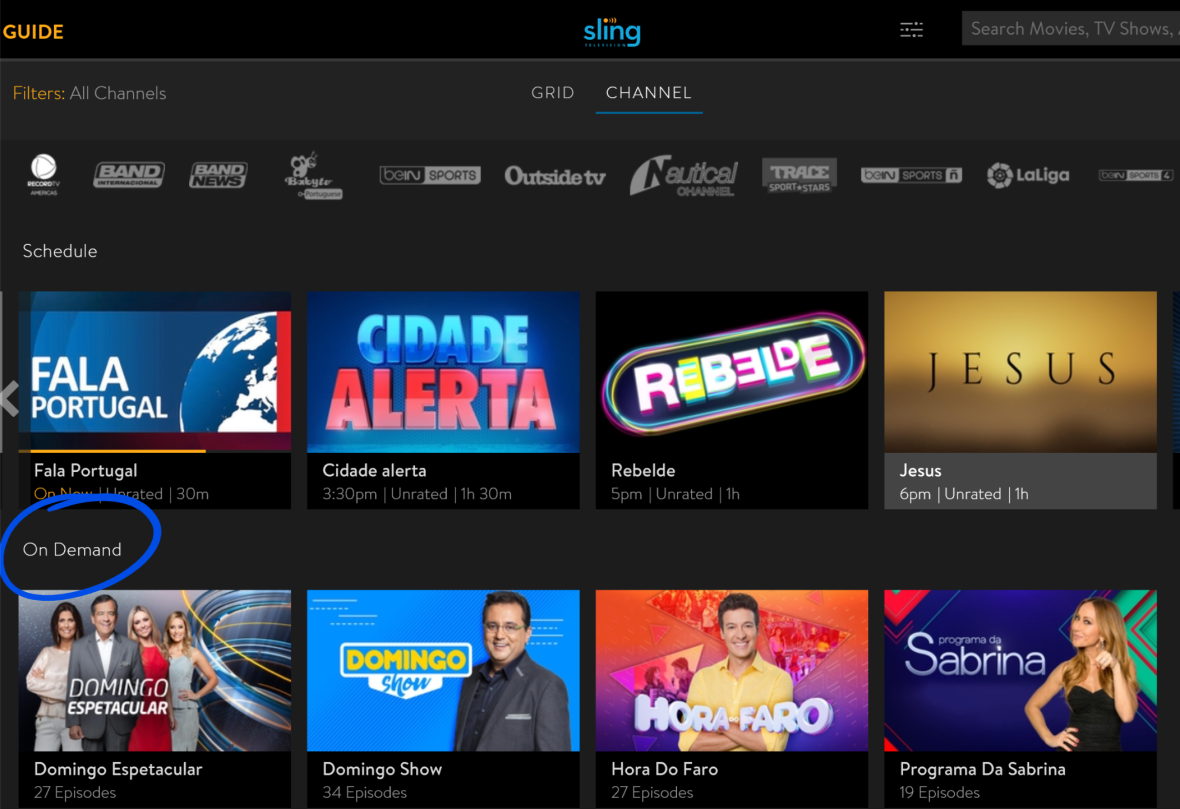Select the Record TV Americas channel logo
The height and width of the screenshot is (809, 1180).
click(44, 175)
